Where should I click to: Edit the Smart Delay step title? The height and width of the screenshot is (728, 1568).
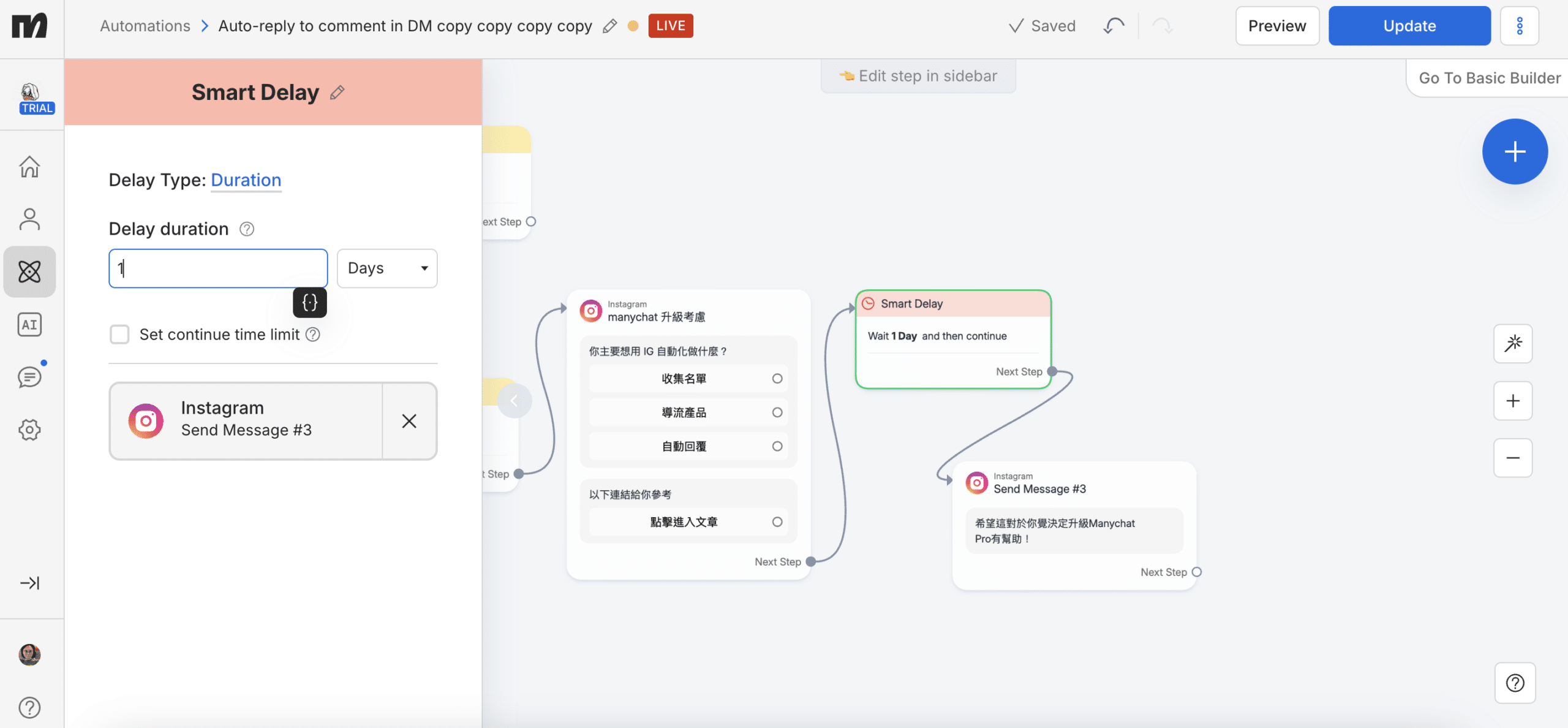click(x=337, y=93)
